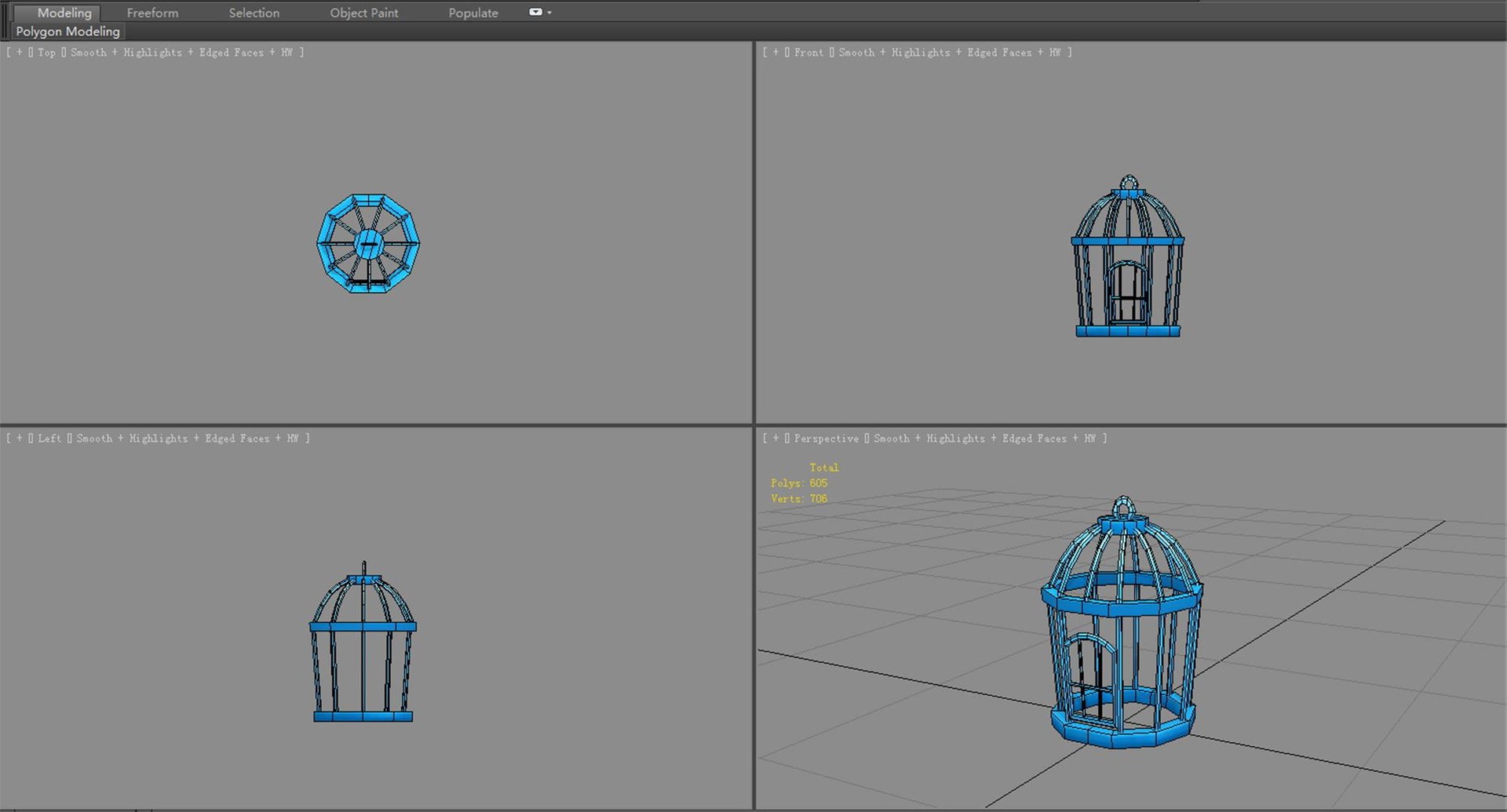Viewport: 1507px width, 812px height.
Task: Open the ribbon display dropdown arrow
Action: coord(549,13)
